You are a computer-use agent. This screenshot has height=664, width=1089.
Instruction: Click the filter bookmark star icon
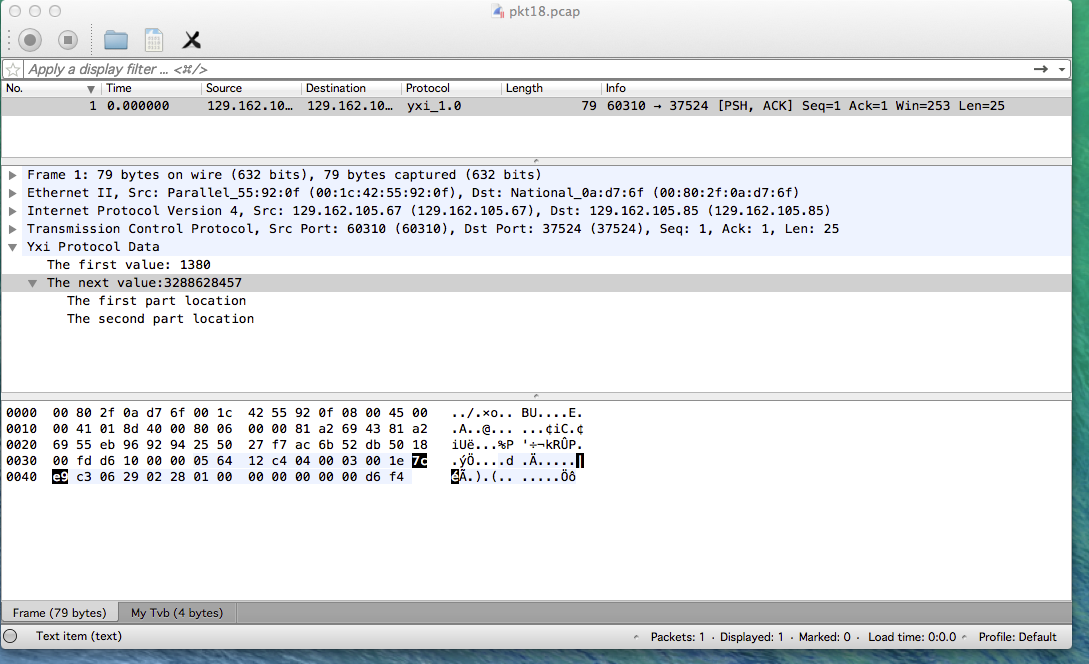pos(11,69)
